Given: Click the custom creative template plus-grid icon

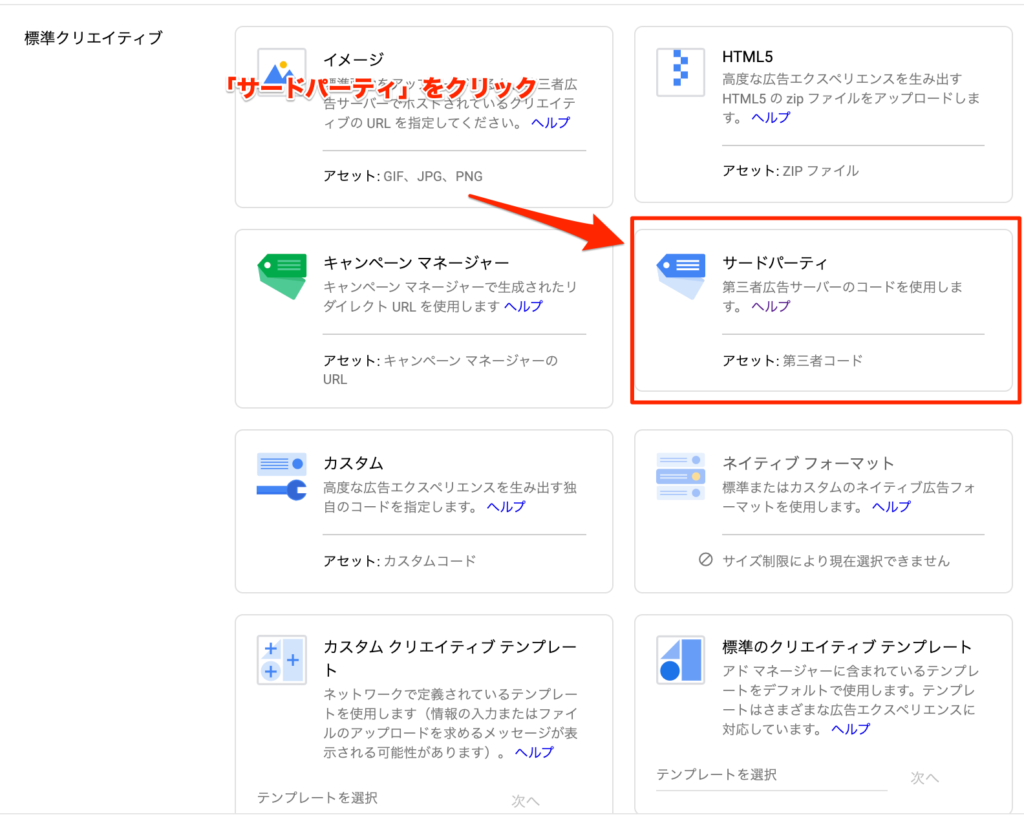Looking at the screenshot, I should coord(281,660).
